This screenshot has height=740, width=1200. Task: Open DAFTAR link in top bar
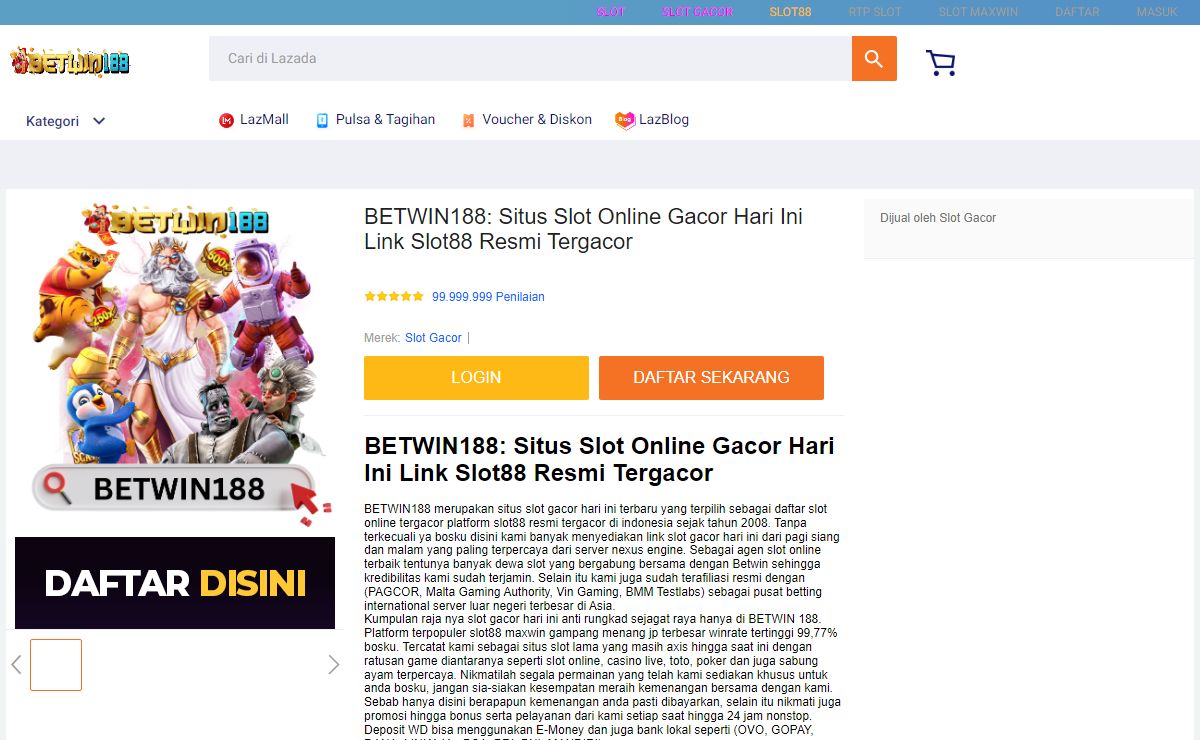(1077, 12)
